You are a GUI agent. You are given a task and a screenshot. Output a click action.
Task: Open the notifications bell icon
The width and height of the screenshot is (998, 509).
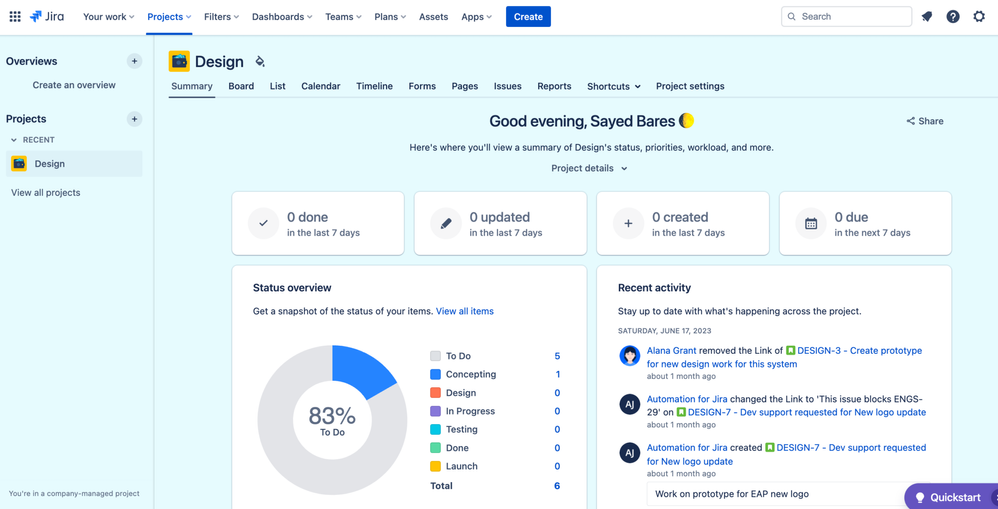[x=927, y=17]
